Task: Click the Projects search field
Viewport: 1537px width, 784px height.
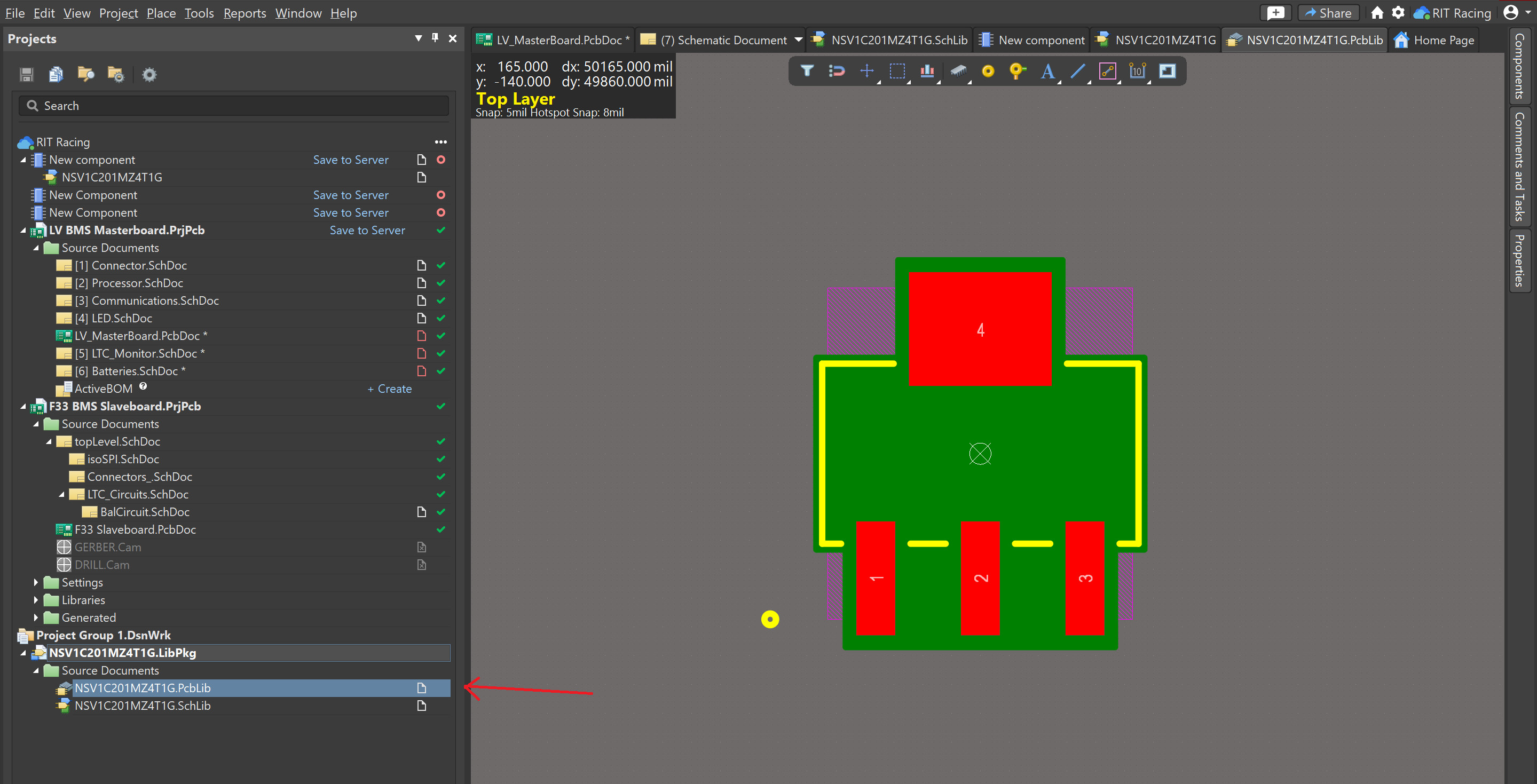Action: 234,106
